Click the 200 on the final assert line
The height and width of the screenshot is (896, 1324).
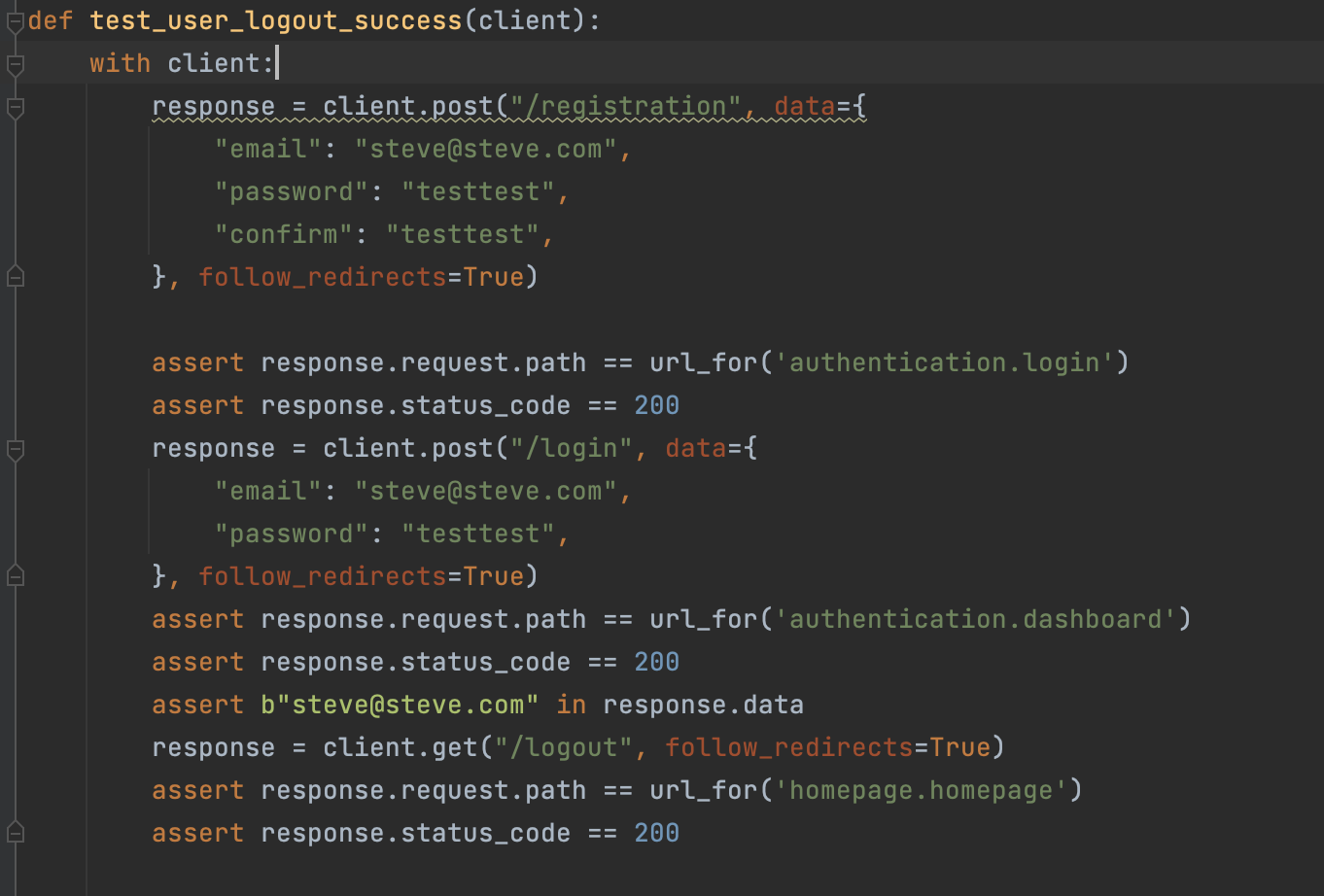point(657,834)
